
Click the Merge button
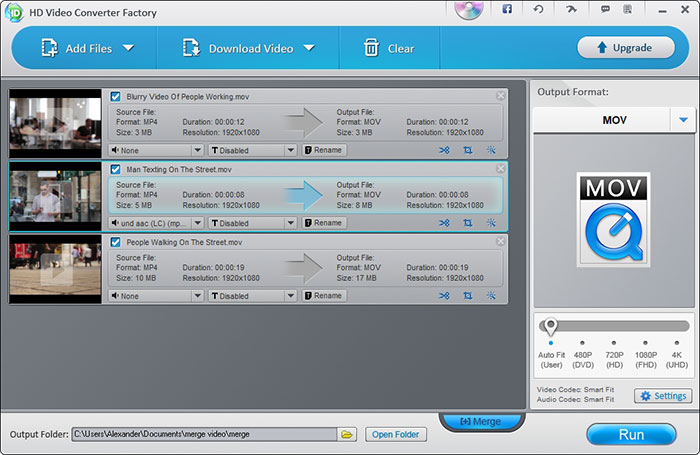click(482, 422)
